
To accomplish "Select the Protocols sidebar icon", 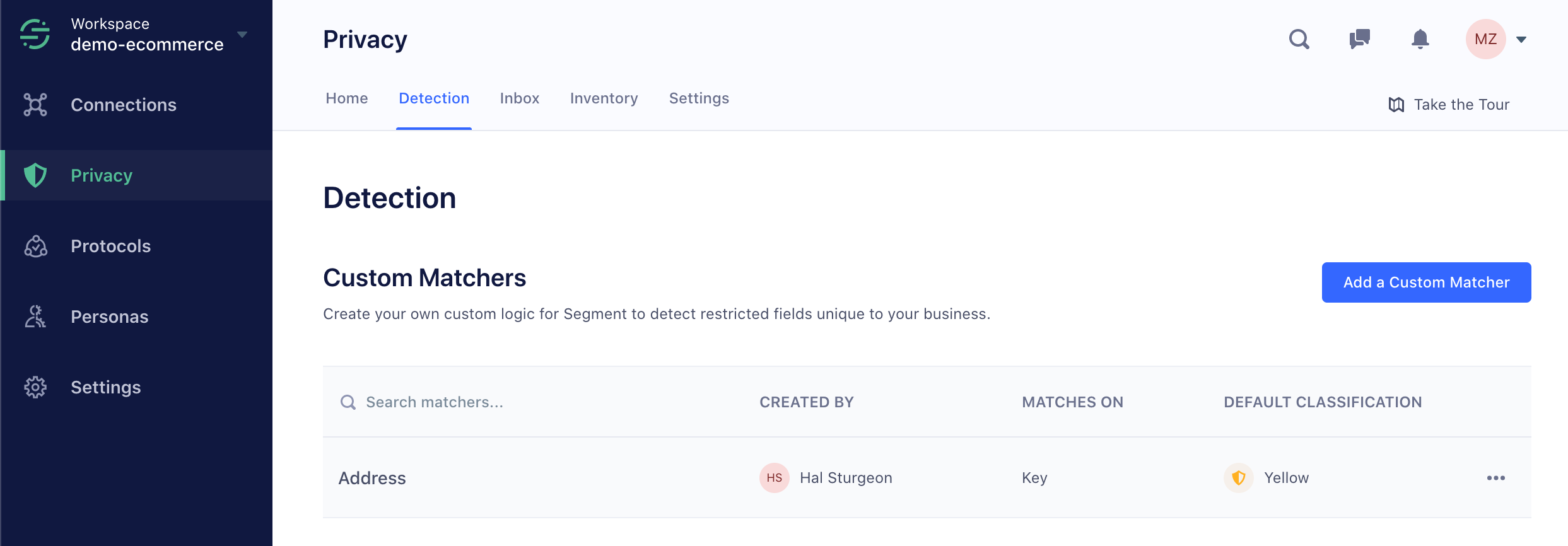I will 35,246.
